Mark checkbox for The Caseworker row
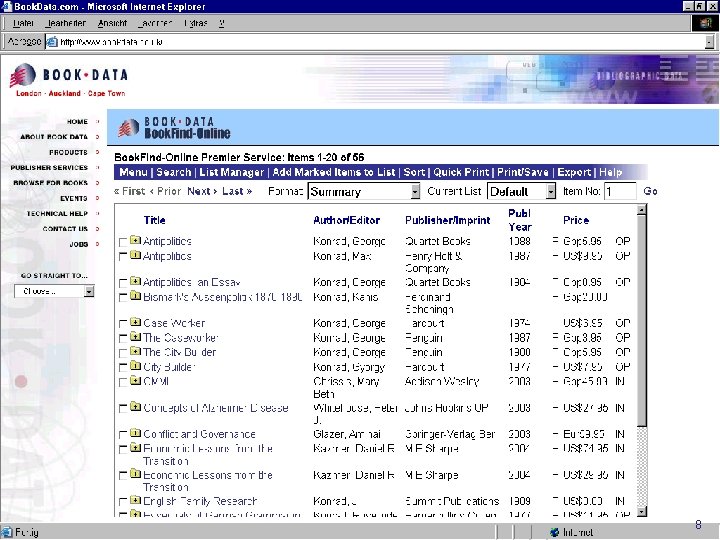This screenshot has height=540, width=720. click(x=123, y=338)
